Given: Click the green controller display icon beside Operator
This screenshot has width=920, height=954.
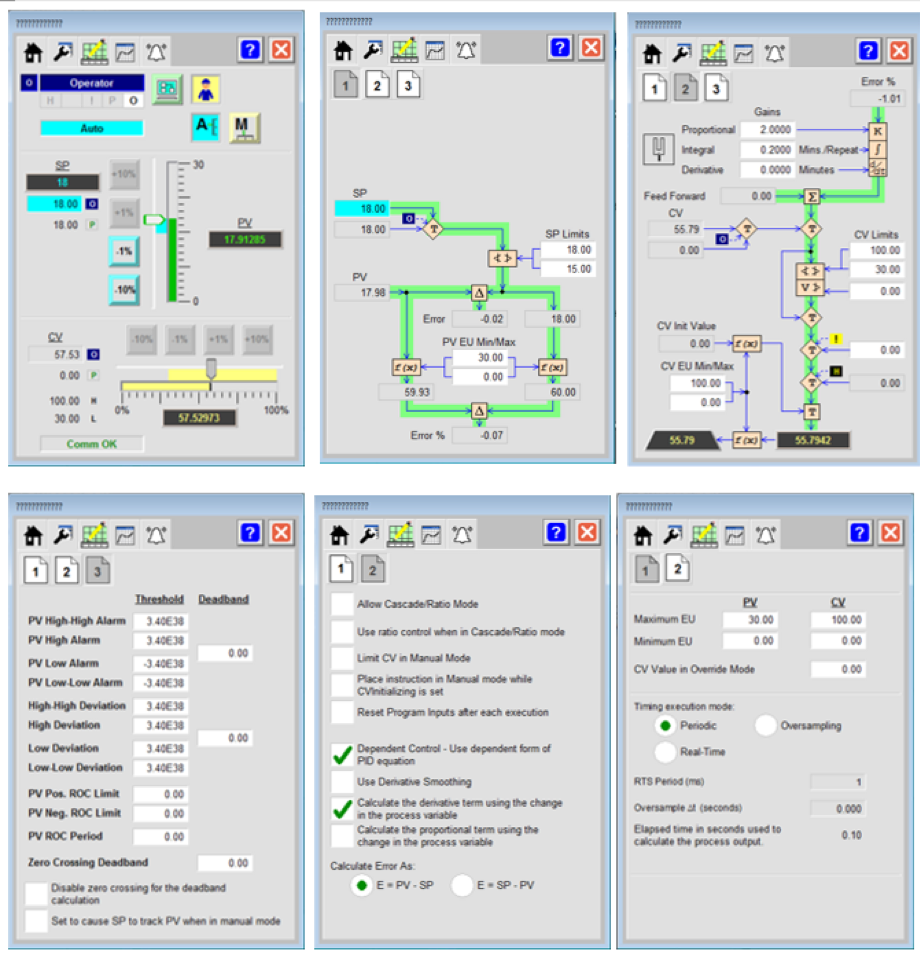Looking at the screenshot, I should [167, 89].
